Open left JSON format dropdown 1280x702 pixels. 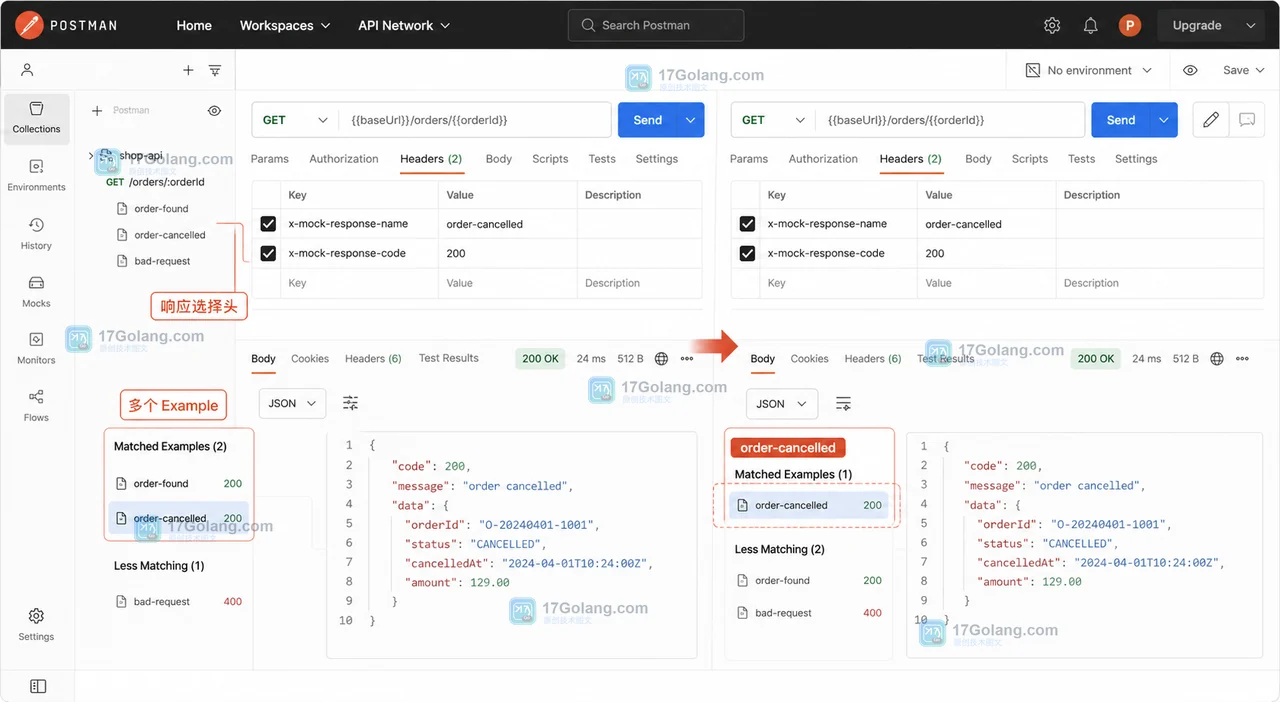(292, 403)
